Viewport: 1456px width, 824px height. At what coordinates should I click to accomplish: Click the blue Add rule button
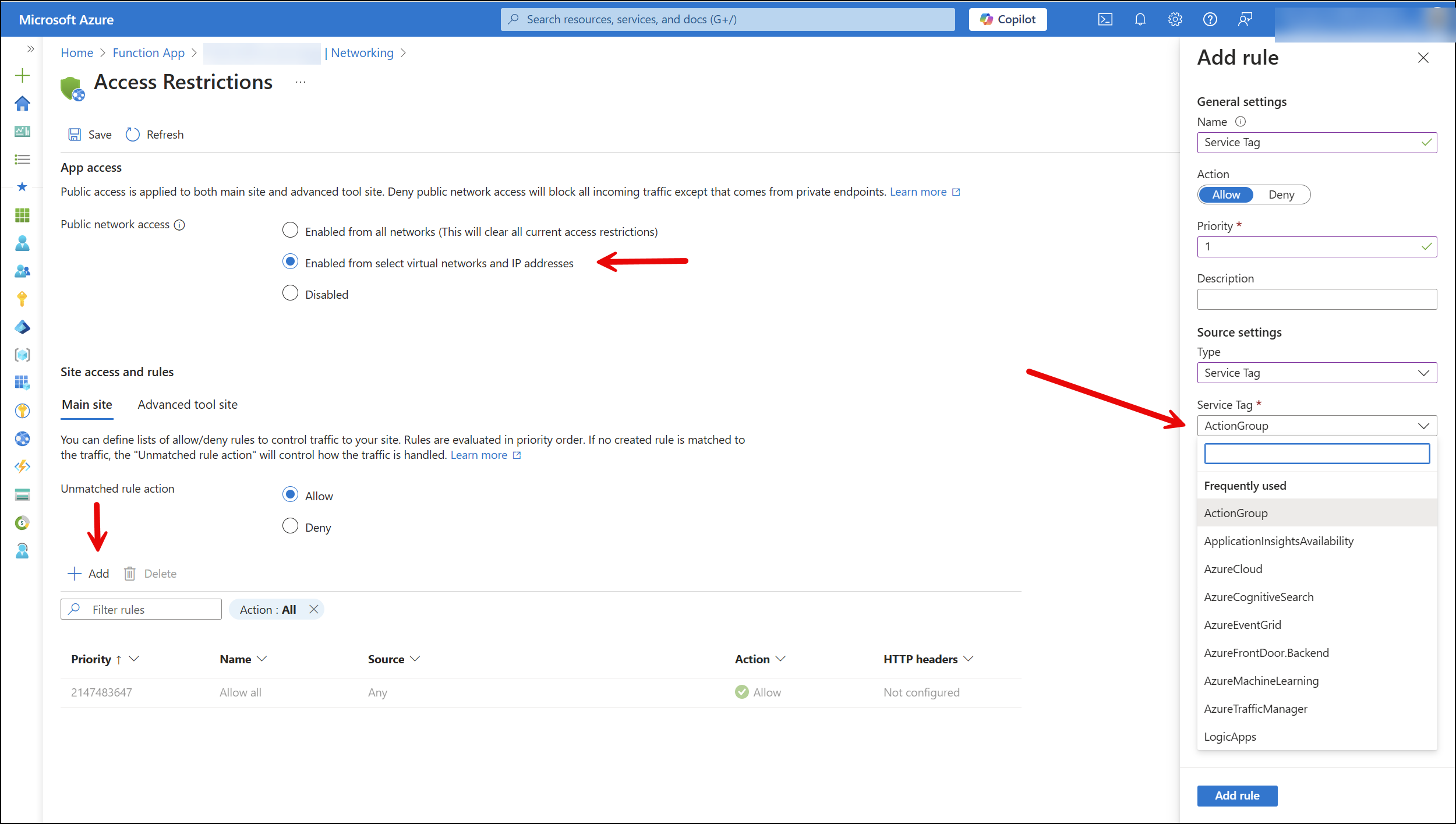tap(1237, 795)
